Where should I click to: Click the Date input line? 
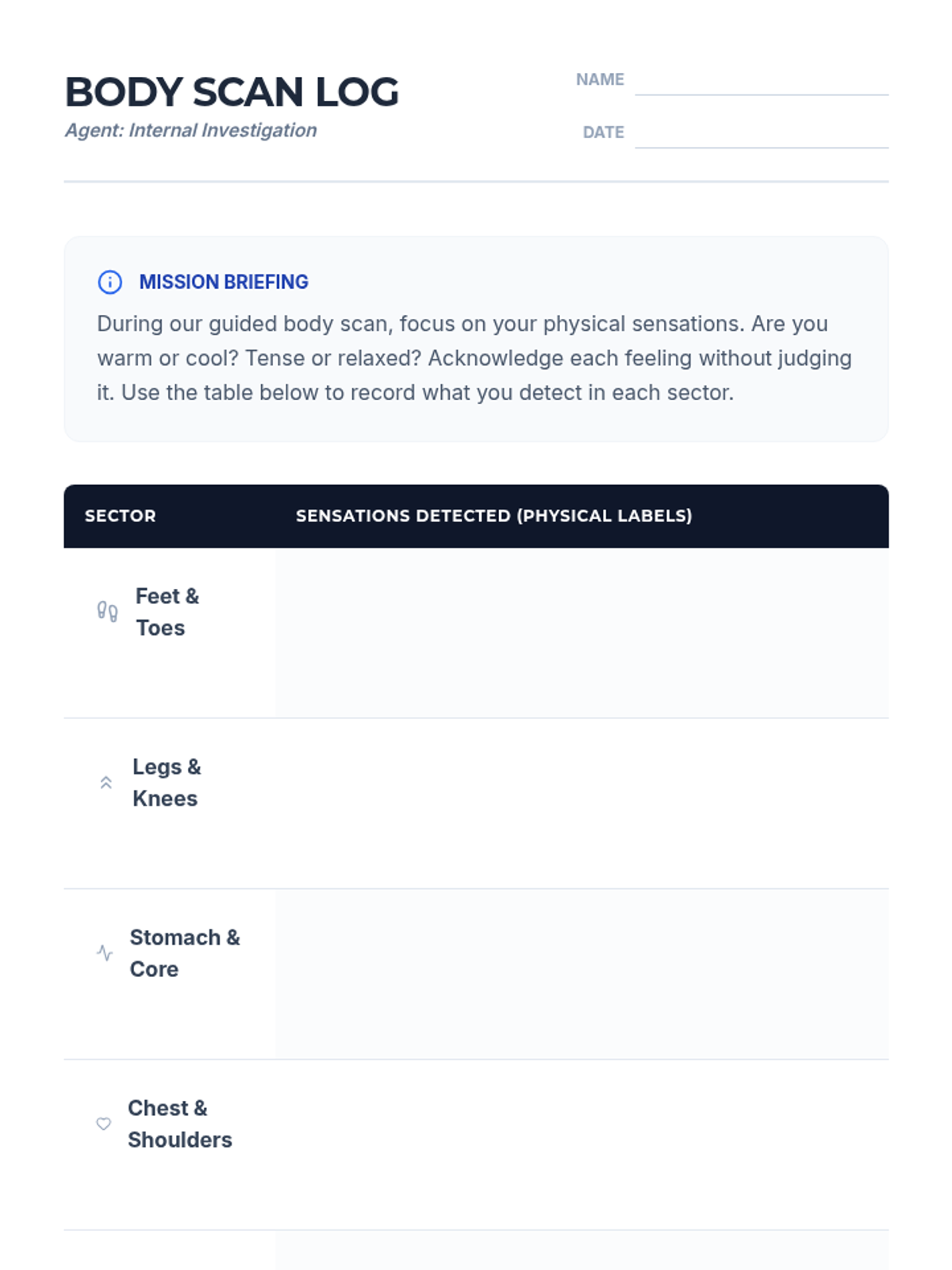[x=761, y=135]
